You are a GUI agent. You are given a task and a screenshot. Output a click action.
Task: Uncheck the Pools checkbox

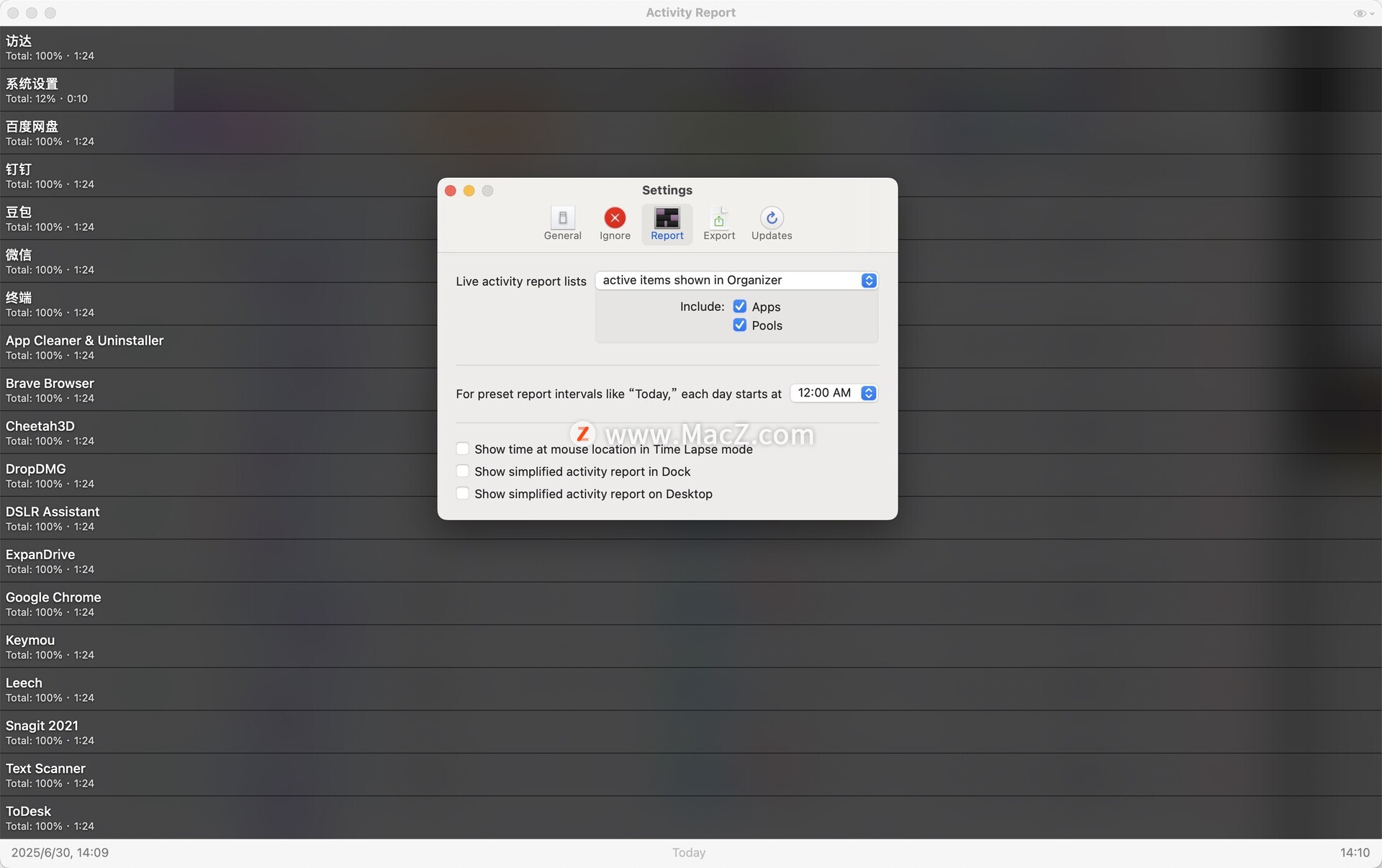pyautogui.click(x=739, y=325)
